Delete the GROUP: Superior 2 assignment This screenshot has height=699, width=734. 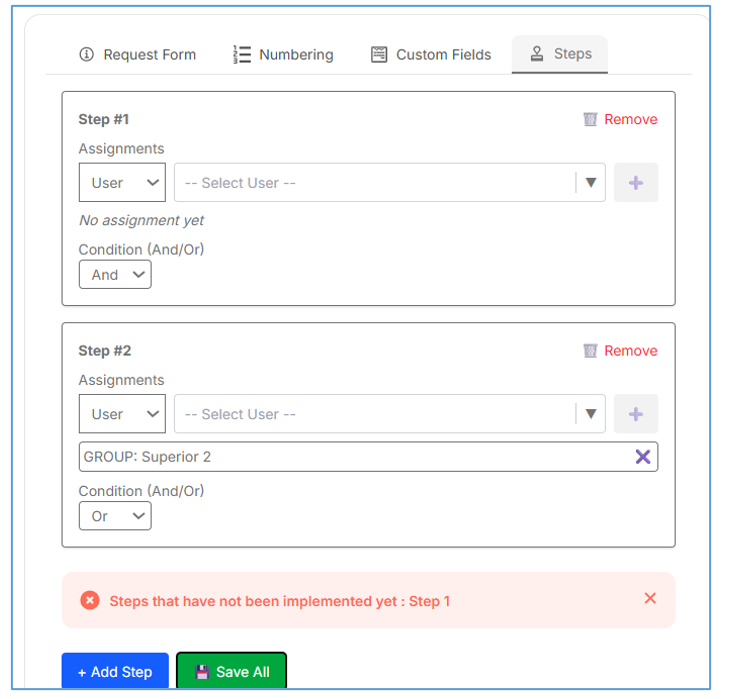643,457
